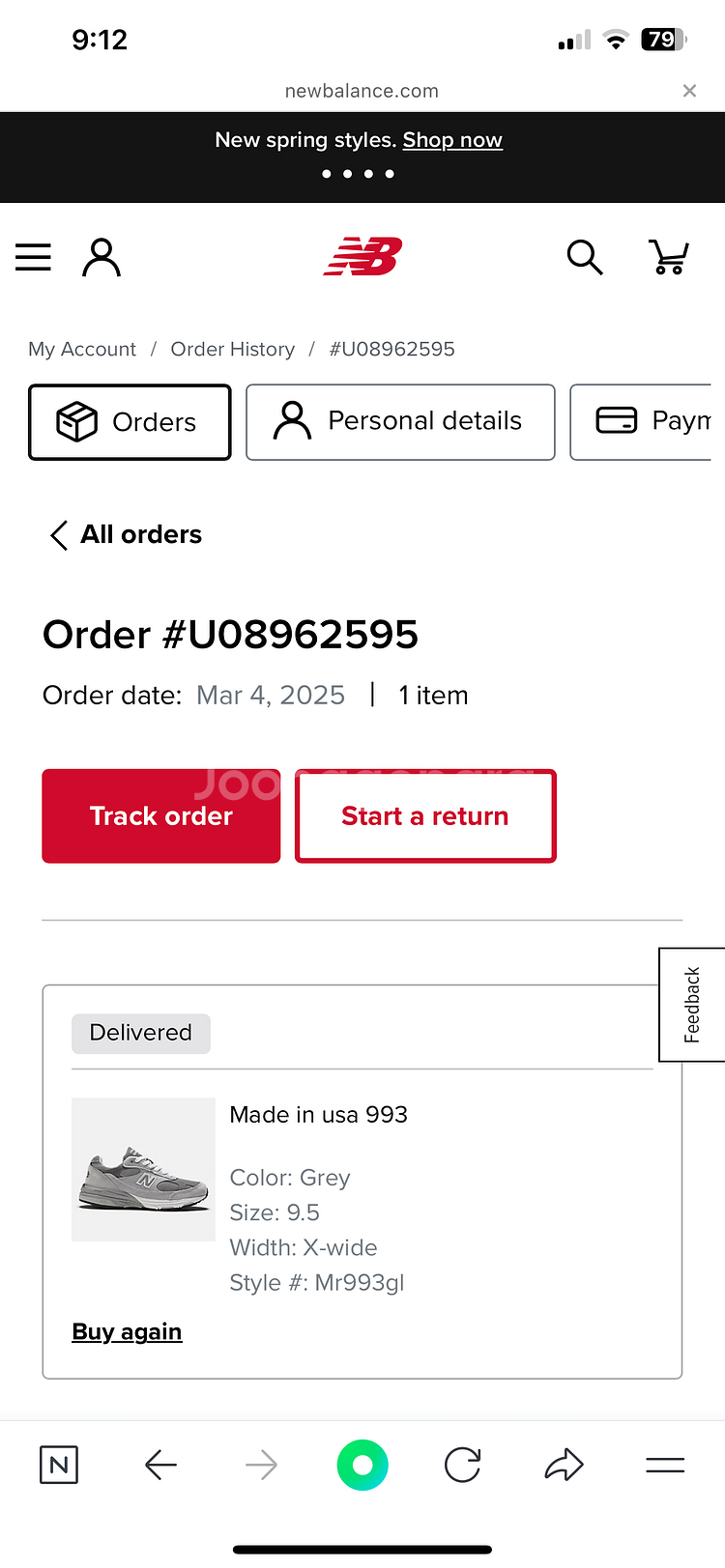Tap the browser back arrow
Screen dimensions: 725x1568
(x=160, y=1466)
